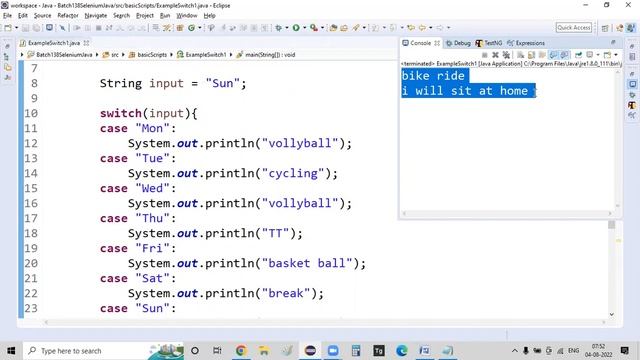Click the New file toolbar icon

8,28
